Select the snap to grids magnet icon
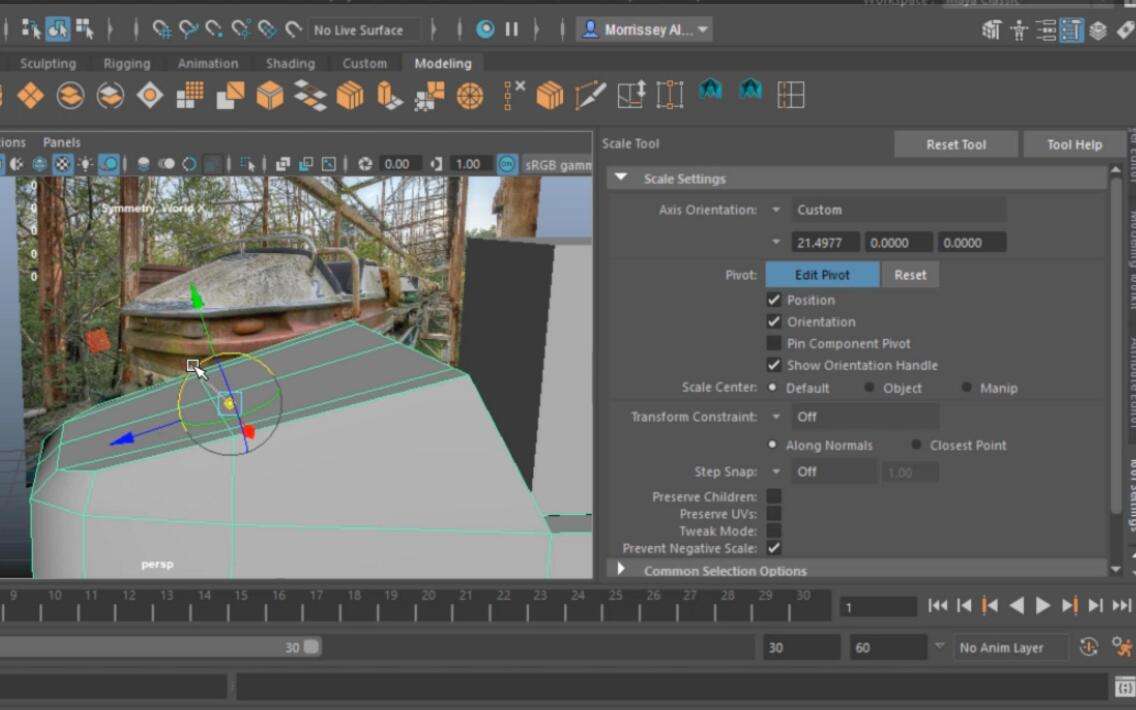This screenshot has height=710, width=1136. click(162, 30)
